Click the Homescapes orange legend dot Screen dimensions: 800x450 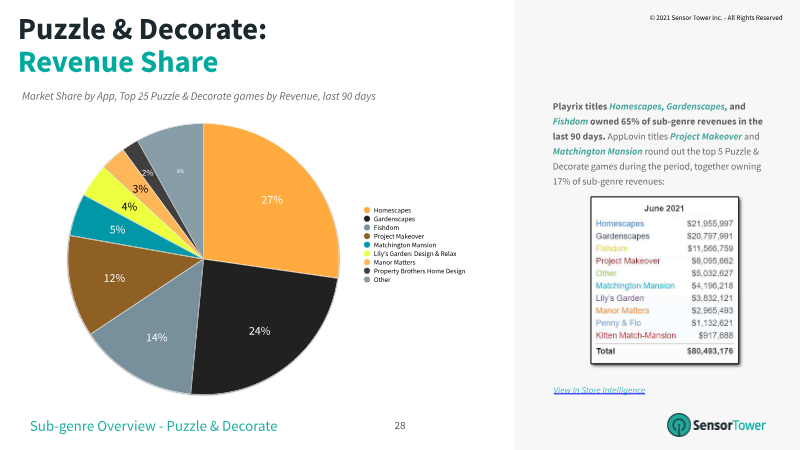pos(367,210)
